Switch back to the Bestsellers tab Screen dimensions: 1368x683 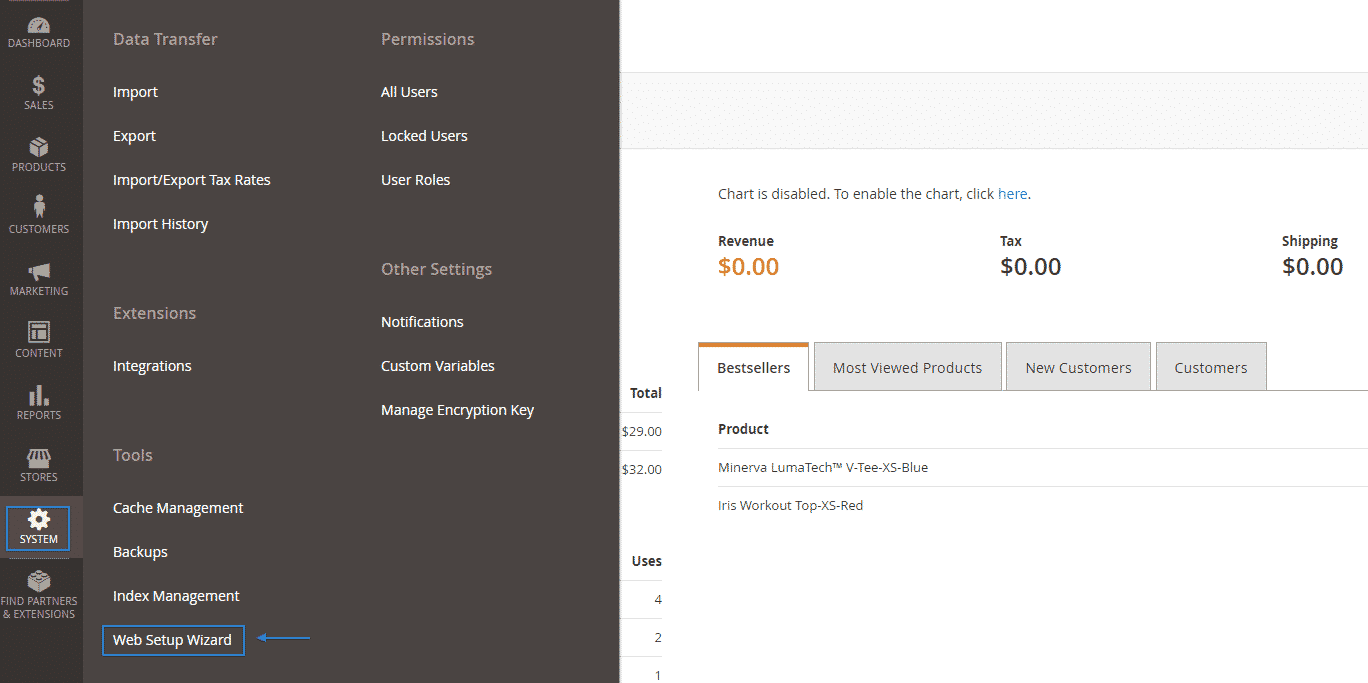tap(753, 366)
